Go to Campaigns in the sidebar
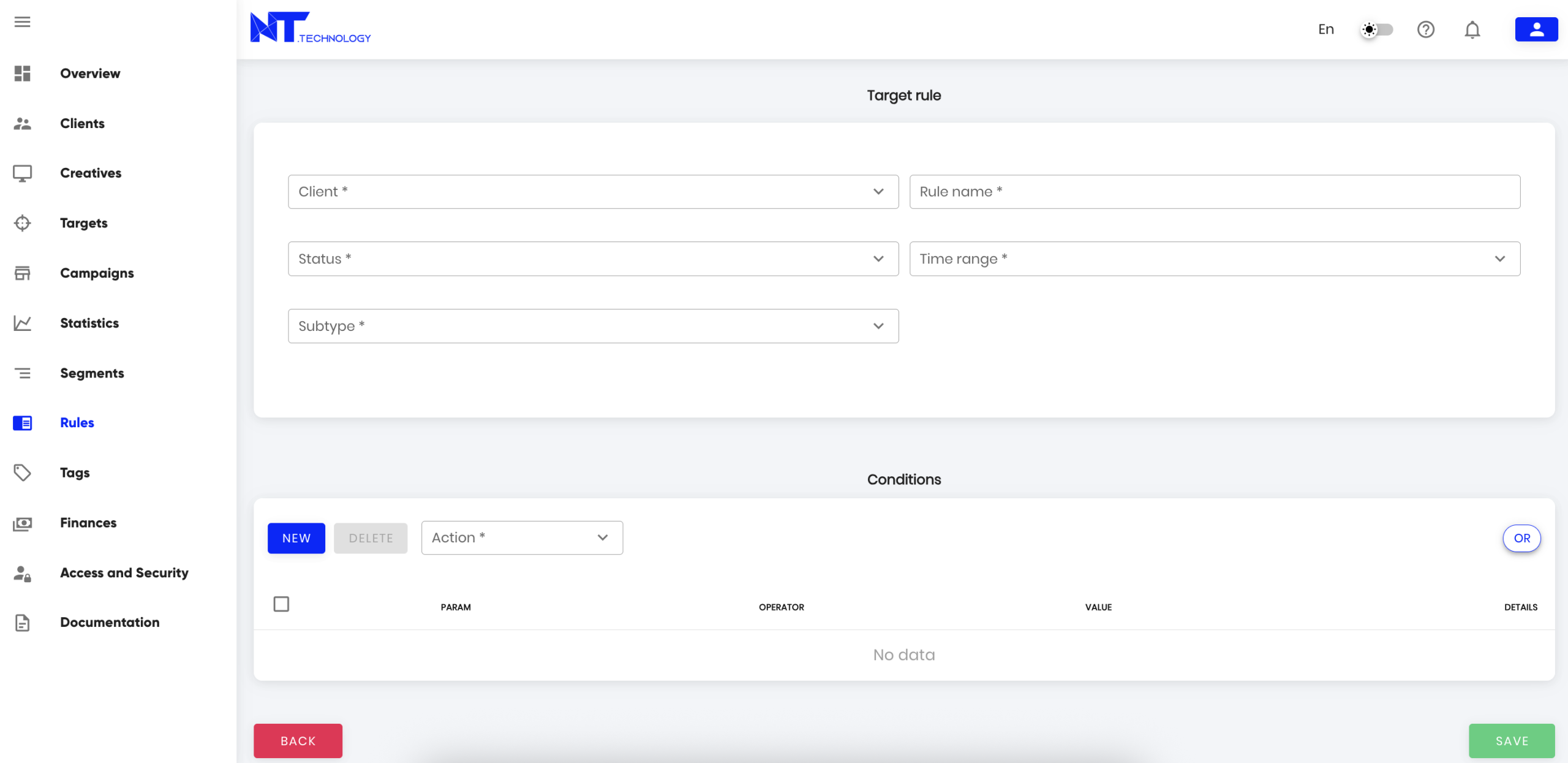Viewport: 1568px width, 763px height. coord(97,273)
